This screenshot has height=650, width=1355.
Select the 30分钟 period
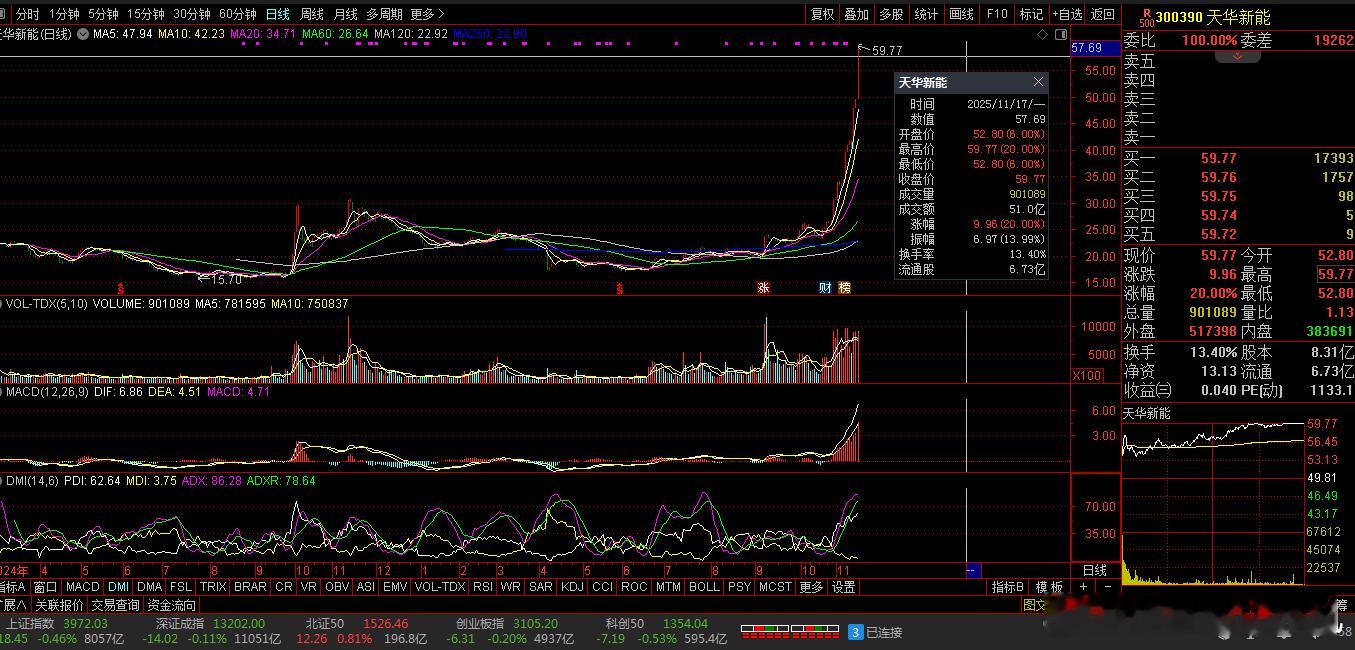point(192,14)
